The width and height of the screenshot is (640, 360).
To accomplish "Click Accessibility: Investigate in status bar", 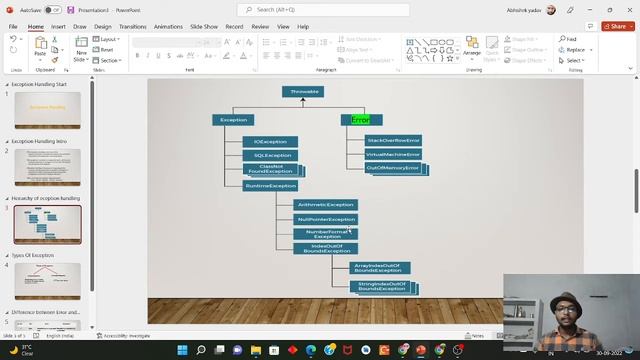I will click(123, 336).
